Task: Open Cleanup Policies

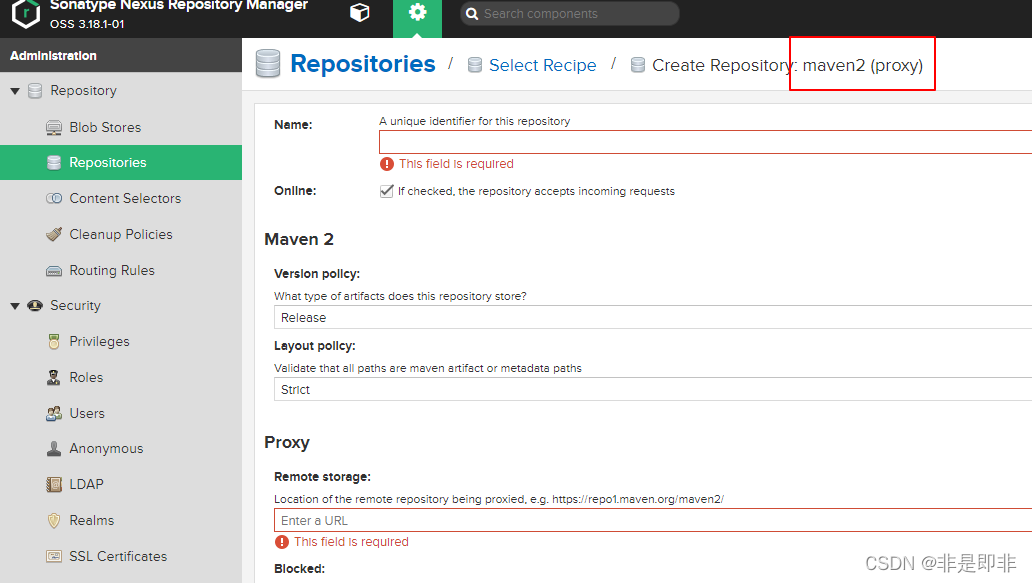Action: (121, 234)
